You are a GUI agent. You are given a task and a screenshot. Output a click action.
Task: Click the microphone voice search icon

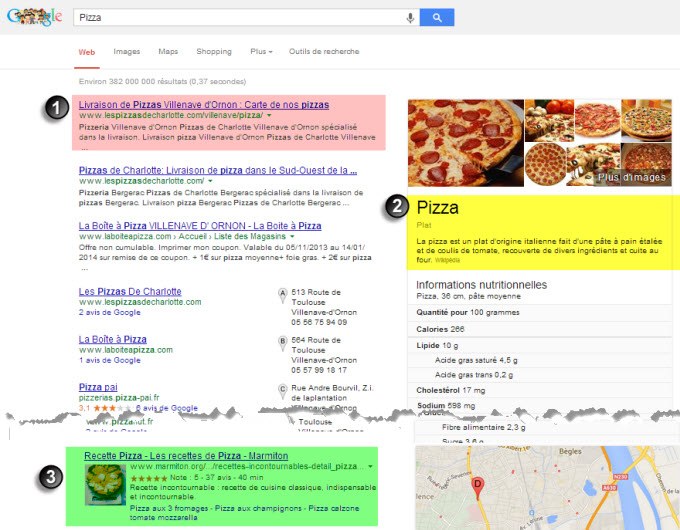pos(410,18)
